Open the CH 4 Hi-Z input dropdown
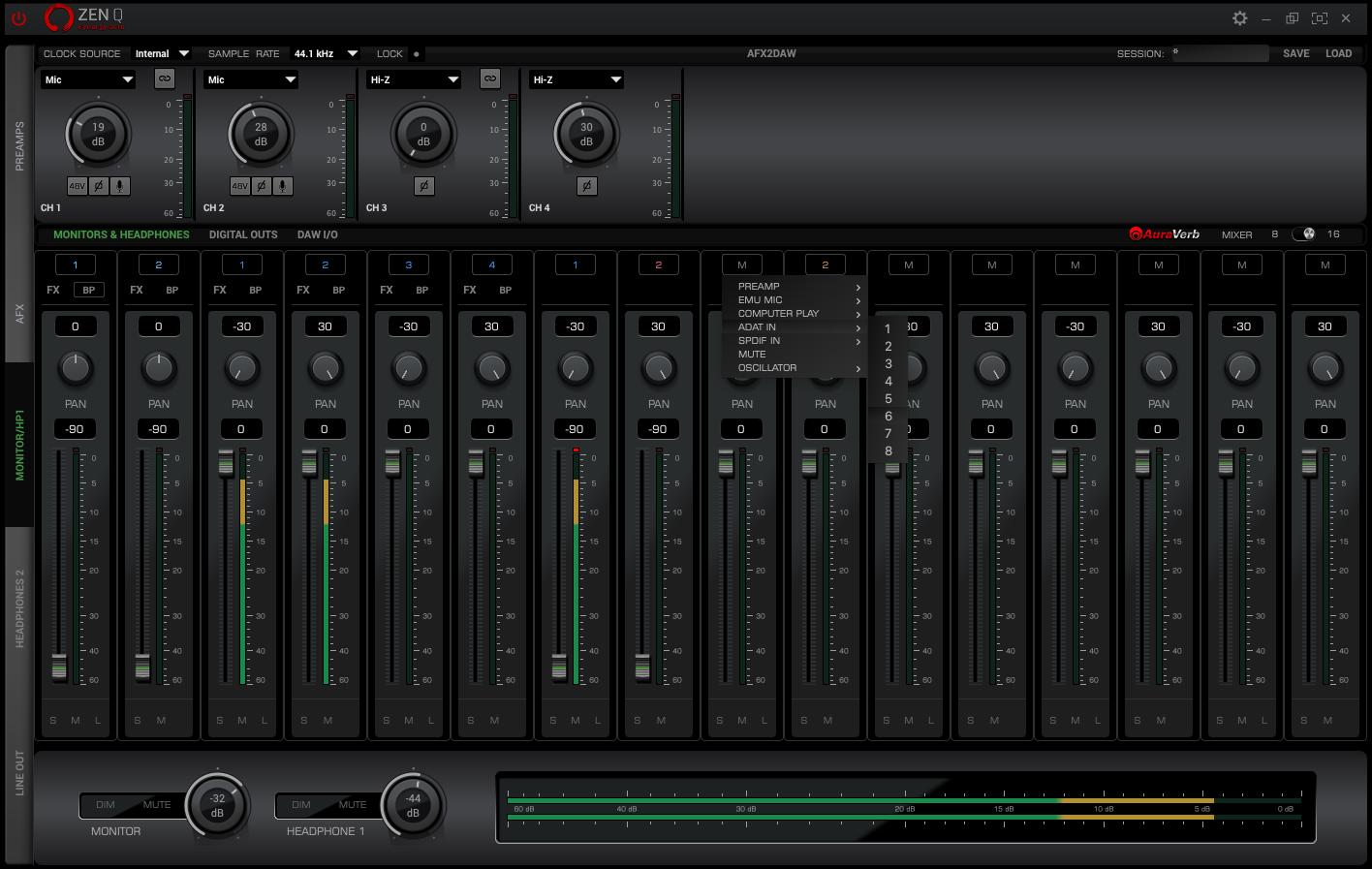 click(577, 79)
